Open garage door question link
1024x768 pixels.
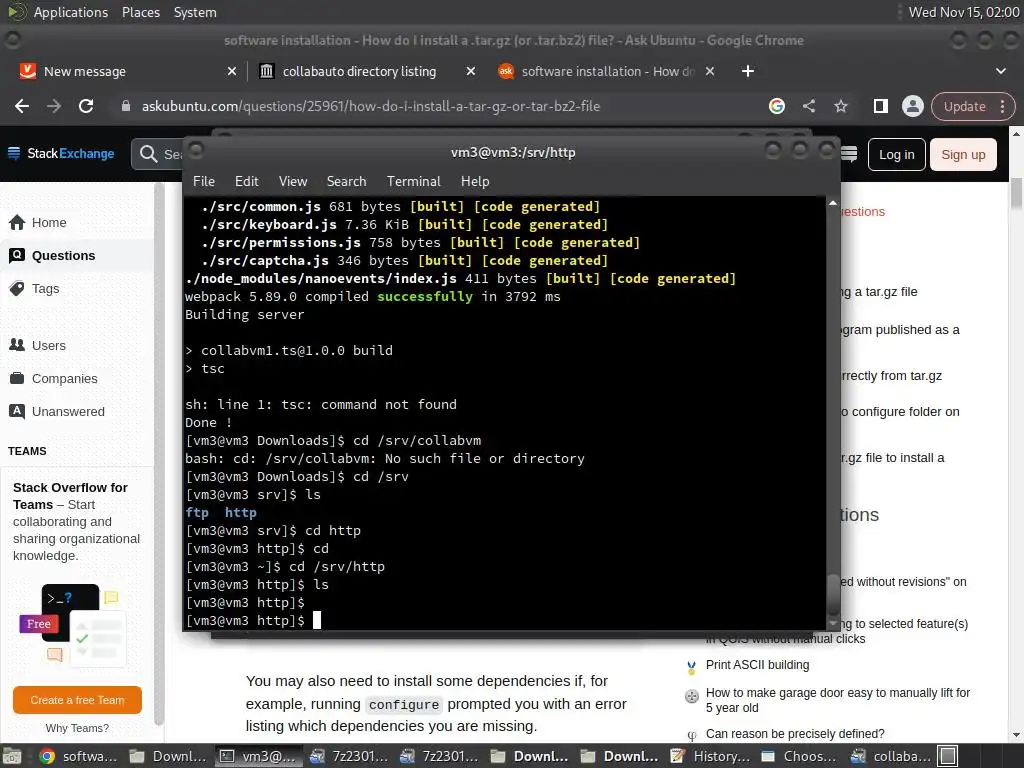point(838,700)
